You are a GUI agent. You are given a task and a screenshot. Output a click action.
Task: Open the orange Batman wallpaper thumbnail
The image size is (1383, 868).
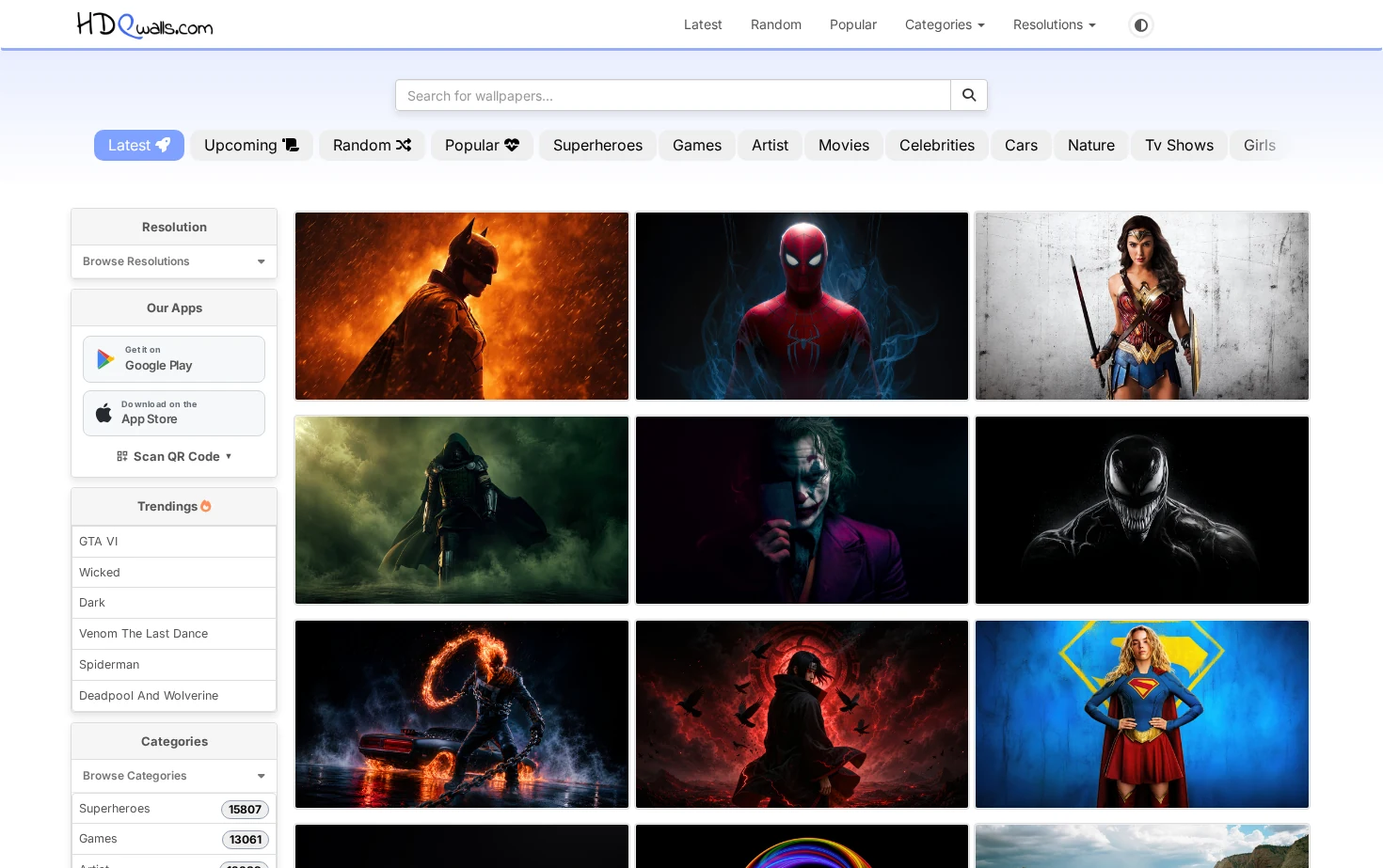click(x=462, y=307)
